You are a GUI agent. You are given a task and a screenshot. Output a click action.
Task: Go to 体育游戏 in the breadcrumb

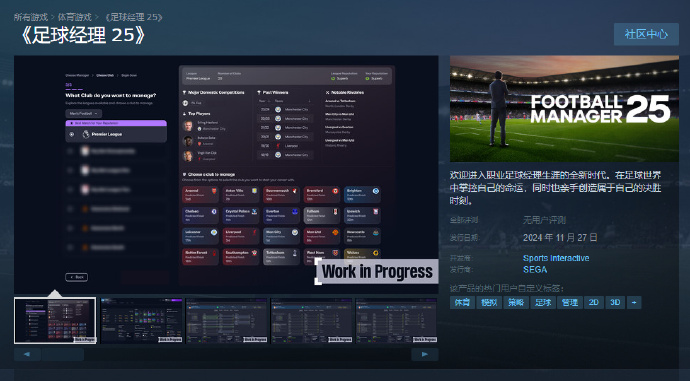[x=75, y=17]
